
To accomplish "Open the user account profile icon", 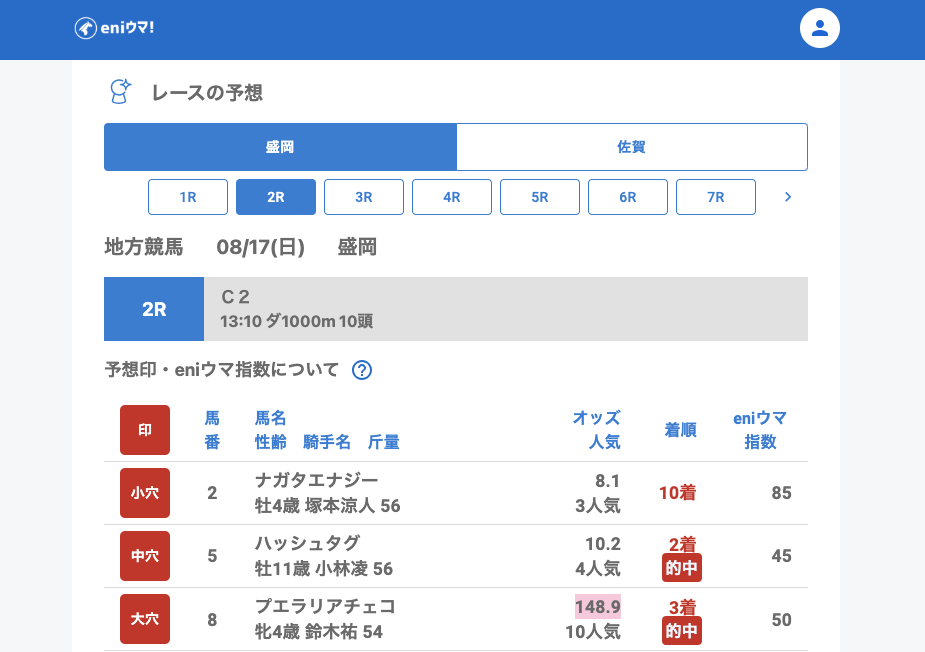I will (x=819, y=28).
